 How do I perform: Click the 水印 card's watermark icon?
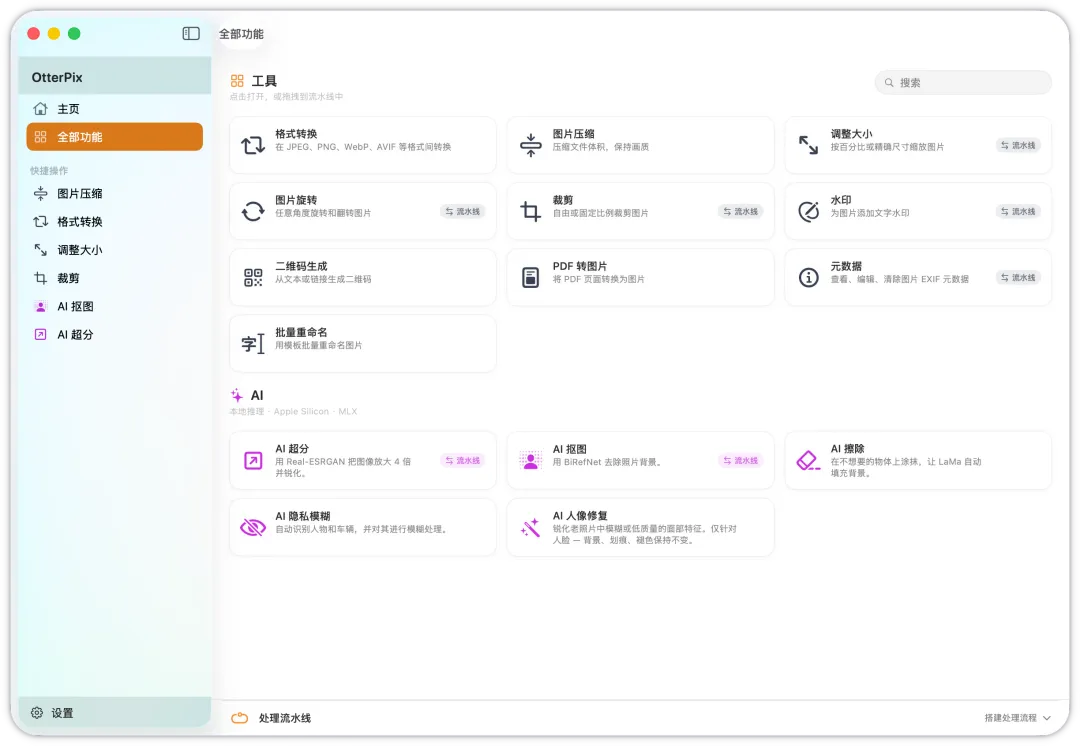pos(808,211)
